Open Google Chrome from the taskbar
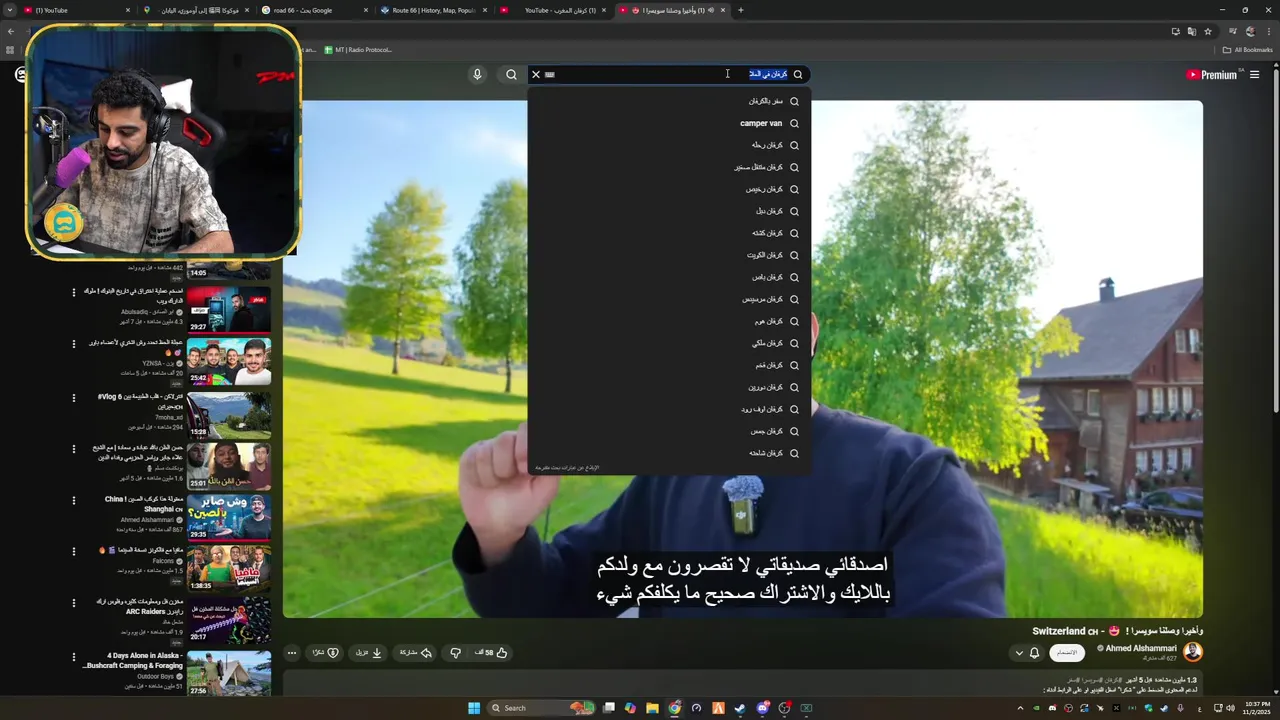 click(x=674, y=708)
